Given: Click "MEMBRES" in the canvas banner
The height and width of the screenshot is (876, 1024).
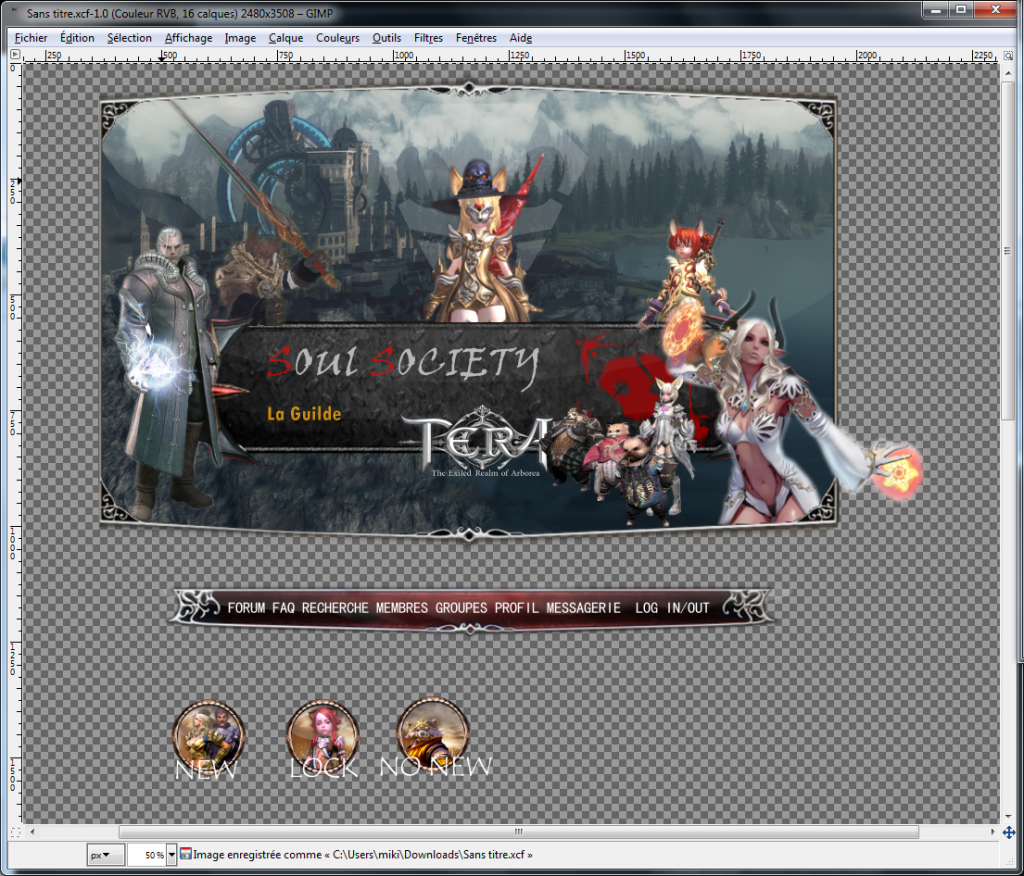Looking at the screenshot, I should tap(402, 608).
